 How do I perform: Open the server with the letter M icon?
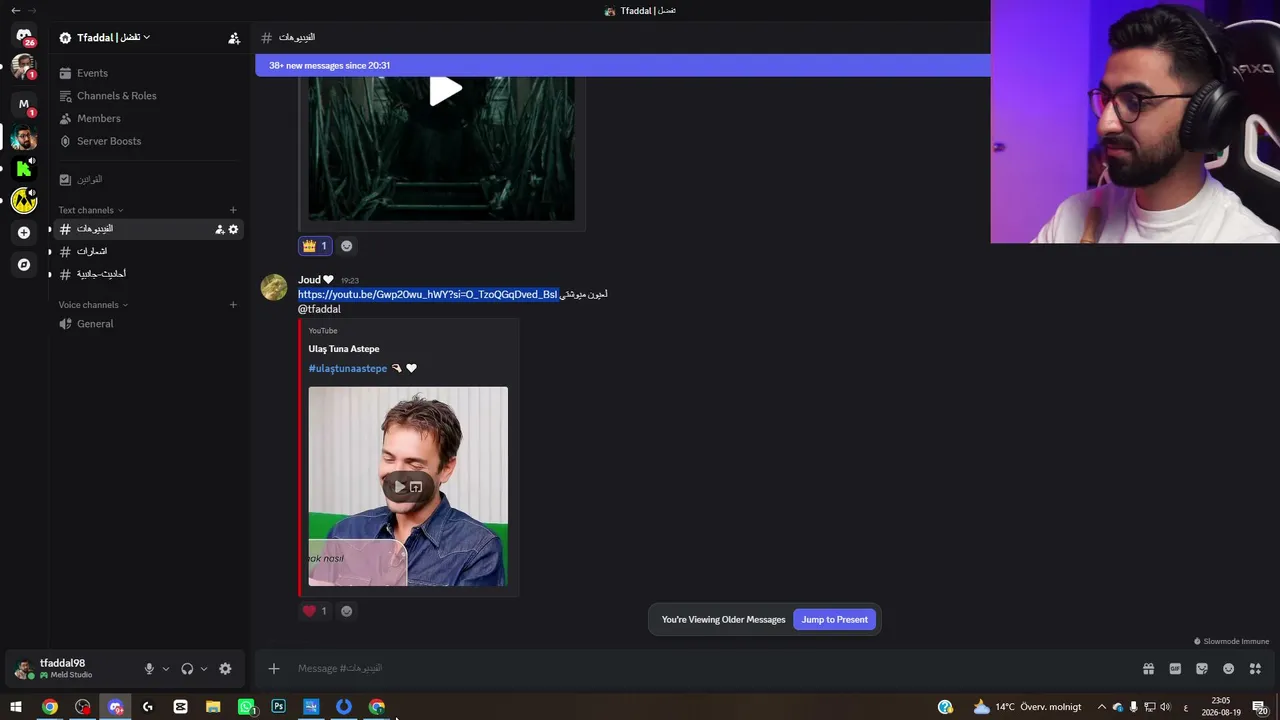coord(24,104)
